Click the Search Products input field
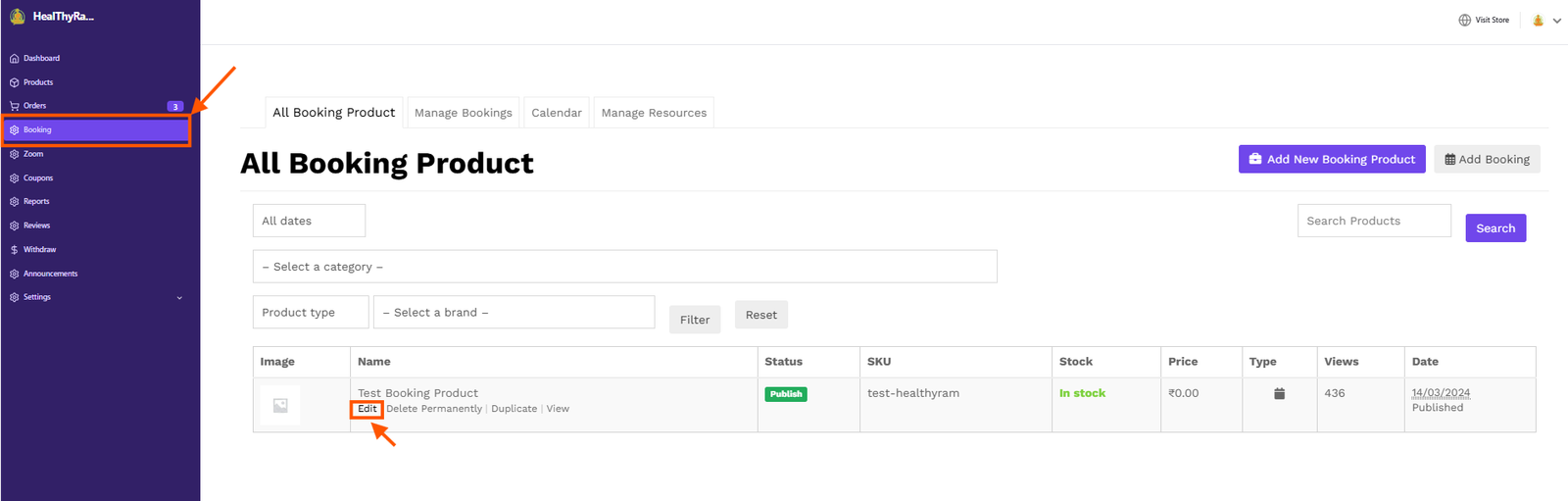This screenshot has width=1568, height=501. [1374, 221]
